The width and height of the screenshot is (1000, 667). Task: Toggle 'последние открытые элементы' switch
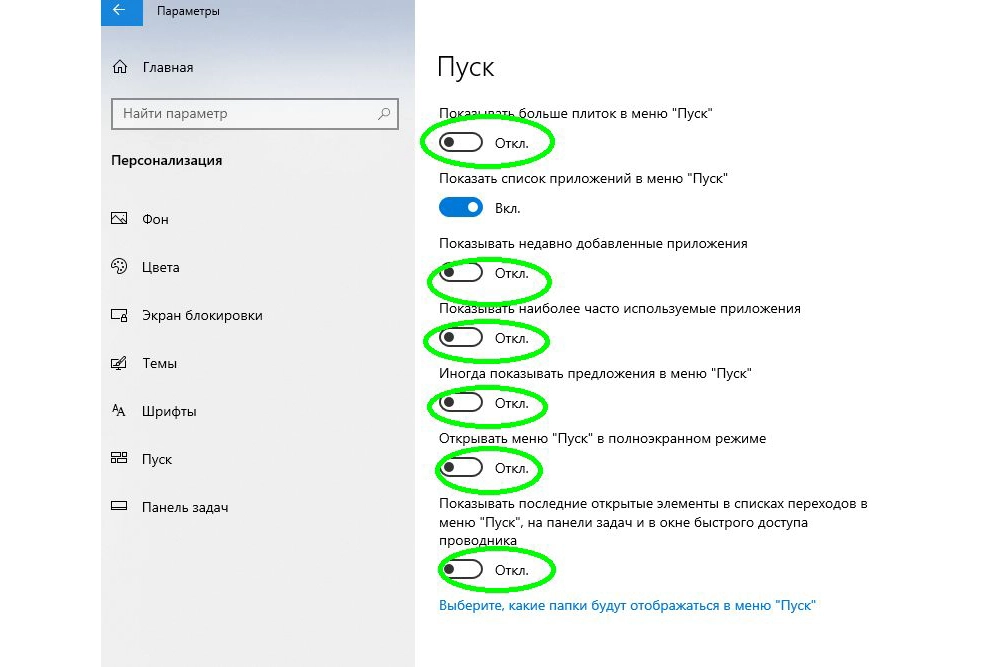(x=460, y=569)
